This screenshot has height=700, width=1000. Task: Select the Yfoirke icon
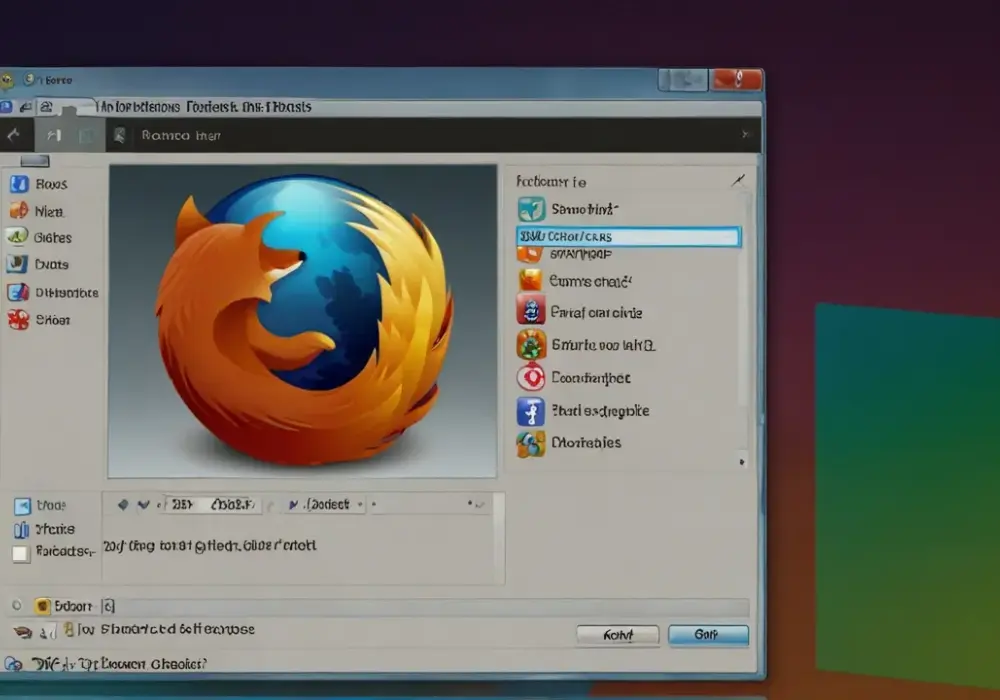click(x=22, y=530)
